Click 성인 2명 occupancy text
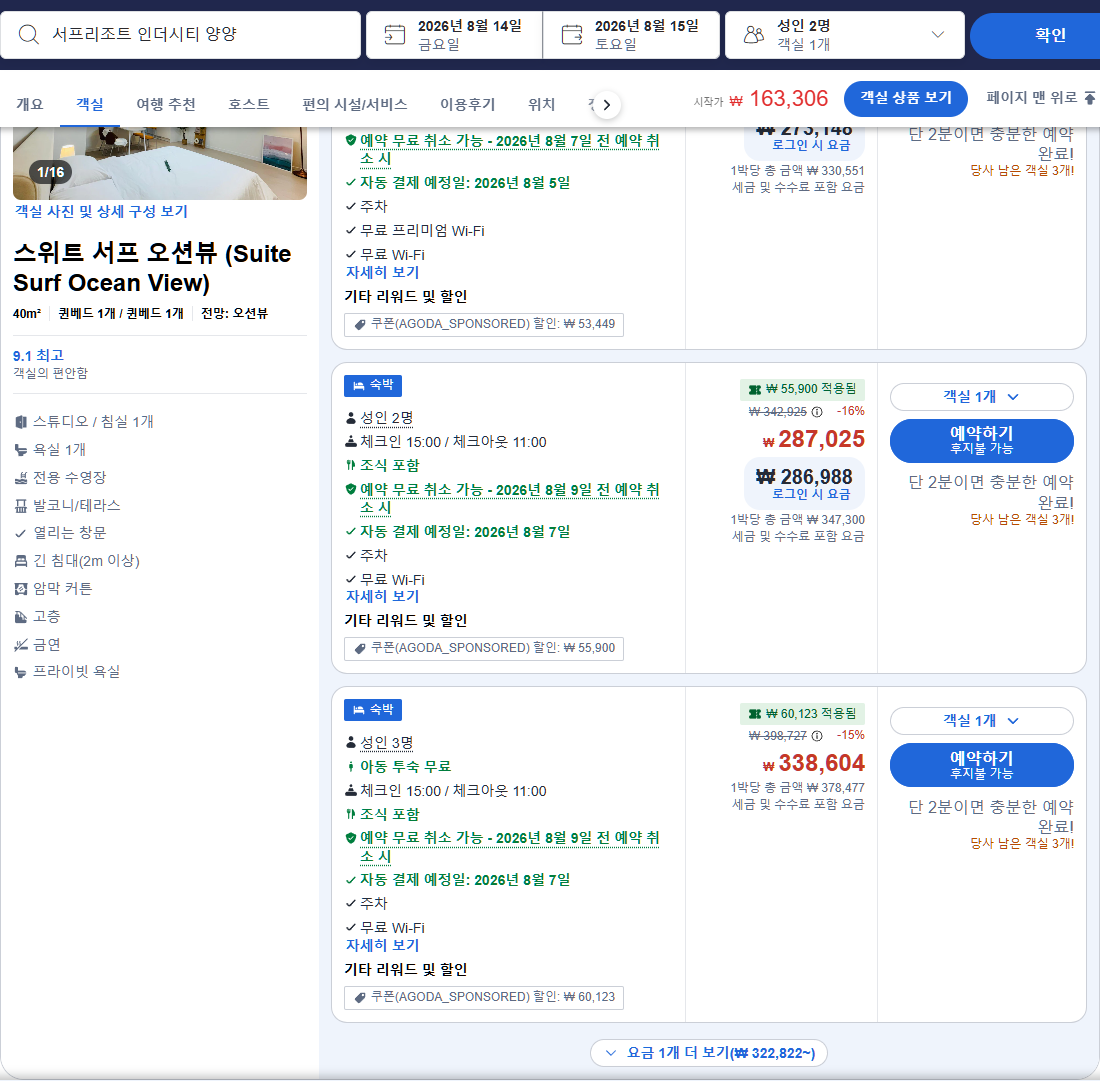Screen dimensions: 1100x1081 pos(387,418)
